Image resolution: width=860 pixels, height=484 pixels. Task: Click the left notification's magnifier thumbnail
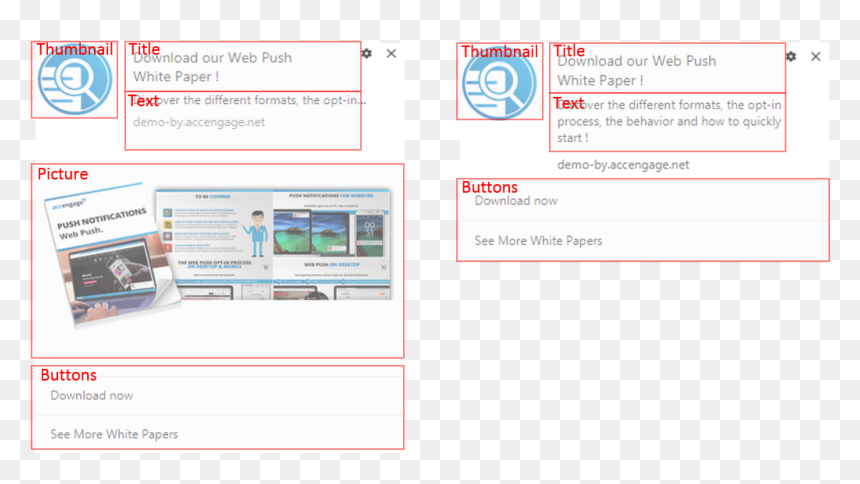(x=75, y=81)
